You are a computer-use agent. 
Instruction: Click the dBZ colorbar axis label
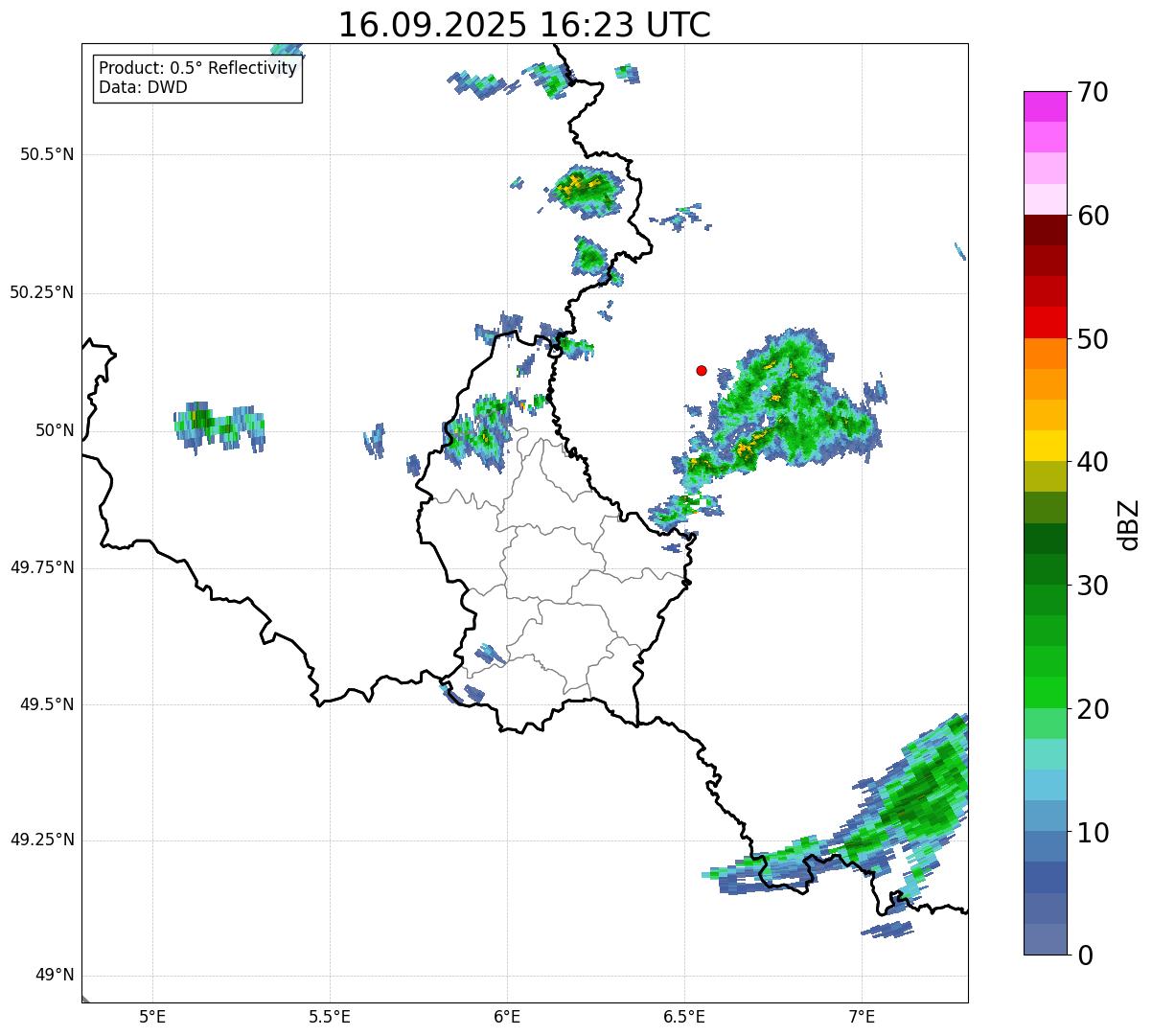1129,524
